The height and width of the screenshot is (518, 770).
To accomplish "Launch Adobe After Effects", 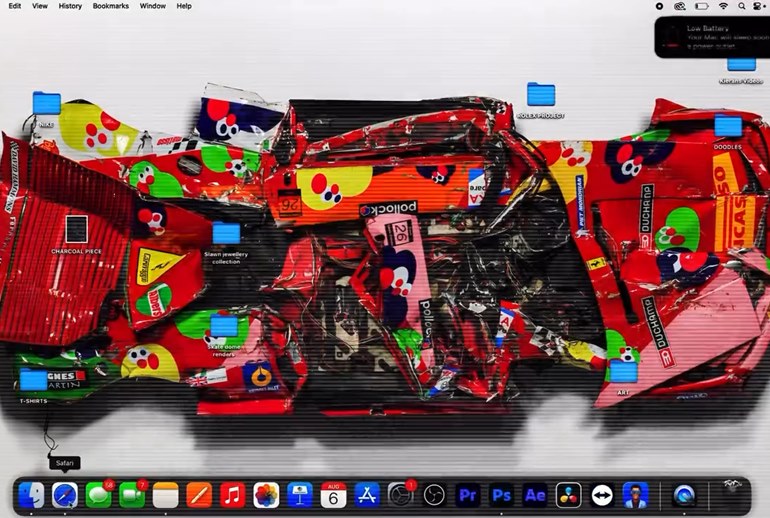I will click(x=535, y=495).
